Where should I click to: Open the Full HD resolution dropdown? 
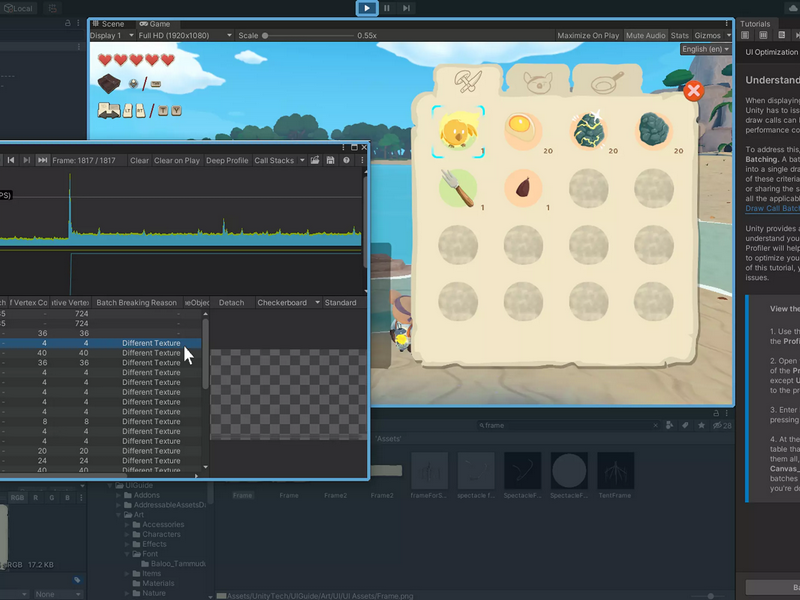(x=185, y=35)
